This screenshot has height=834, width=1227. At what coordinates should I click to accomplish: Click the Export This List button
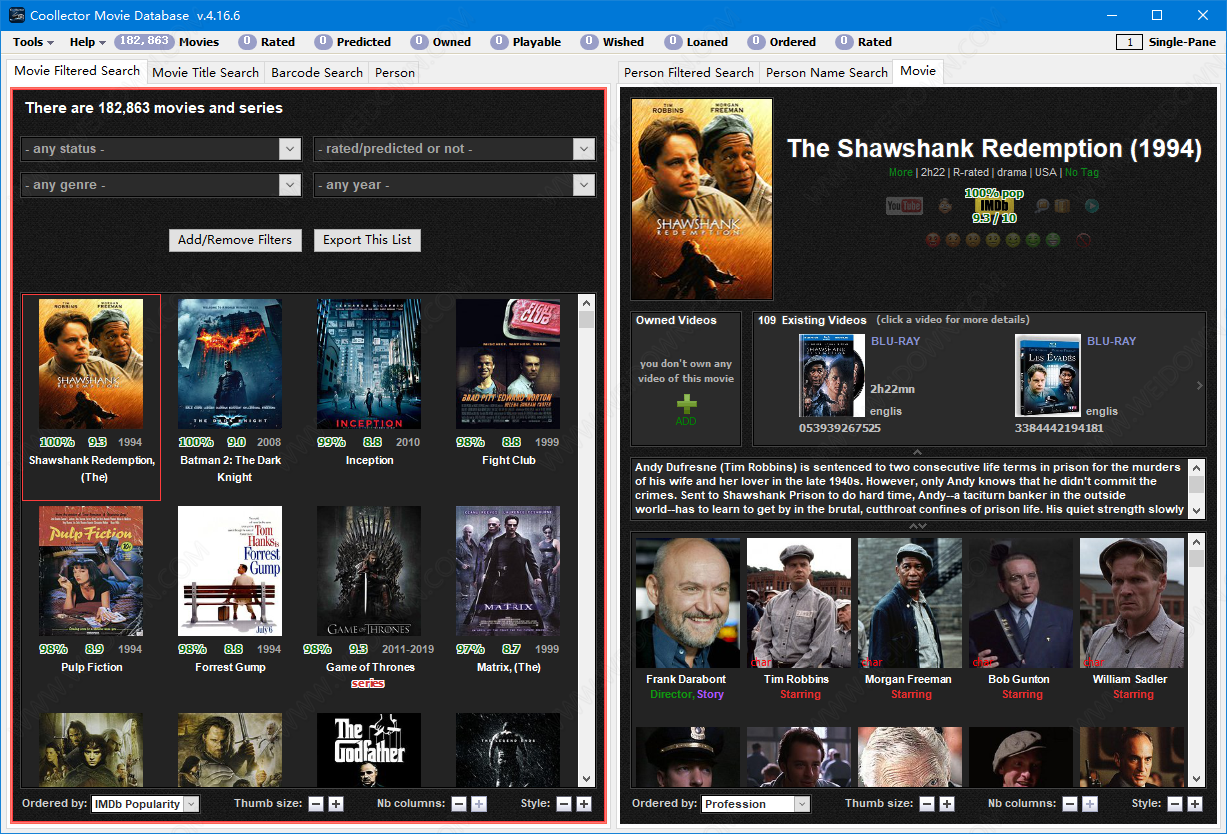tap(367, 240)
